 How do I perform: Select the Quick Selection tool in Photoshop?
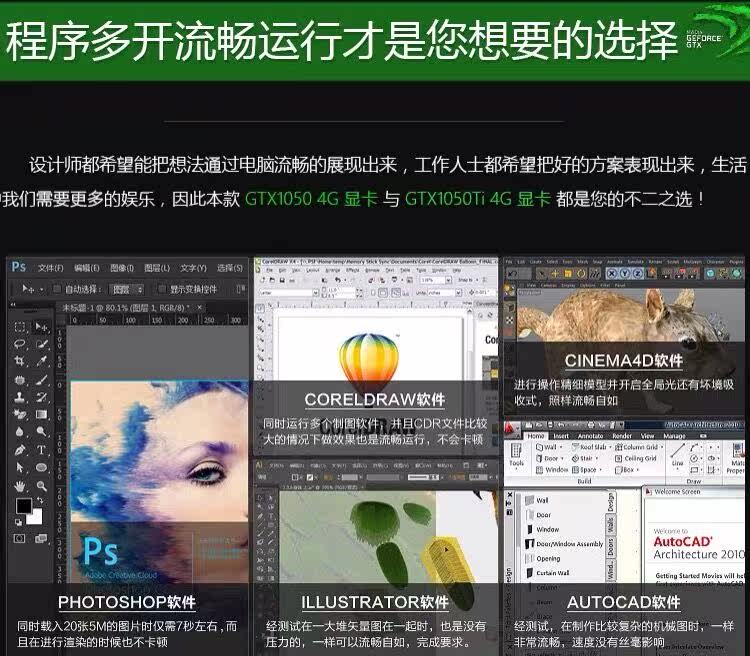pos(42,344)
